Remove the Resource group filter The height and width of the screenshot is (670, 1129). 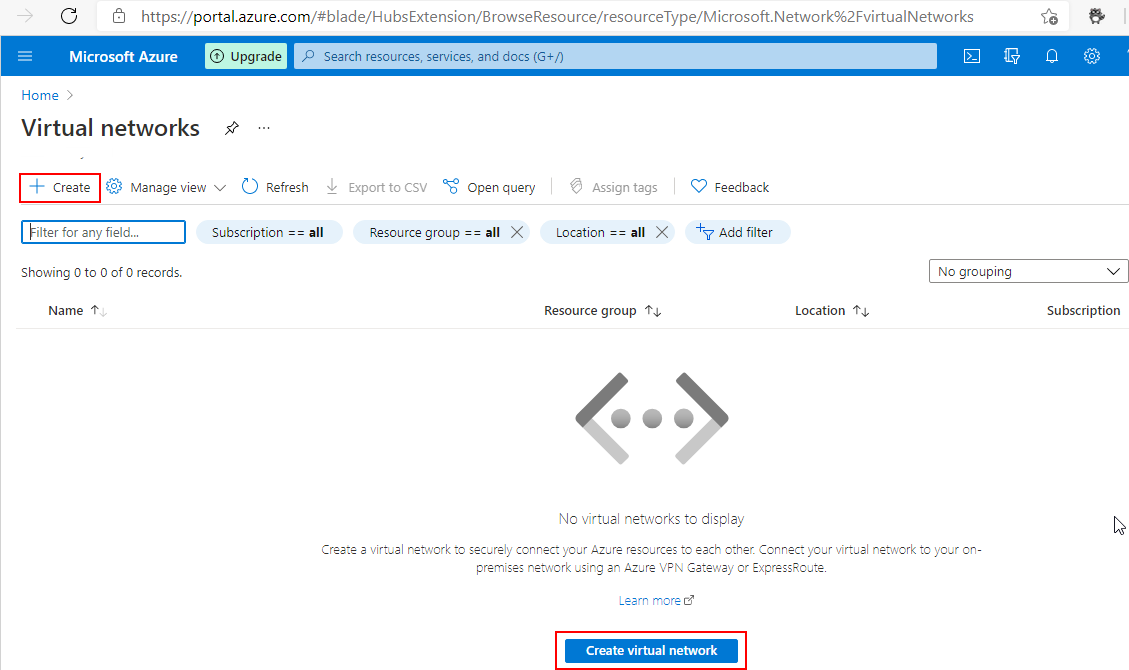[517, 232]
